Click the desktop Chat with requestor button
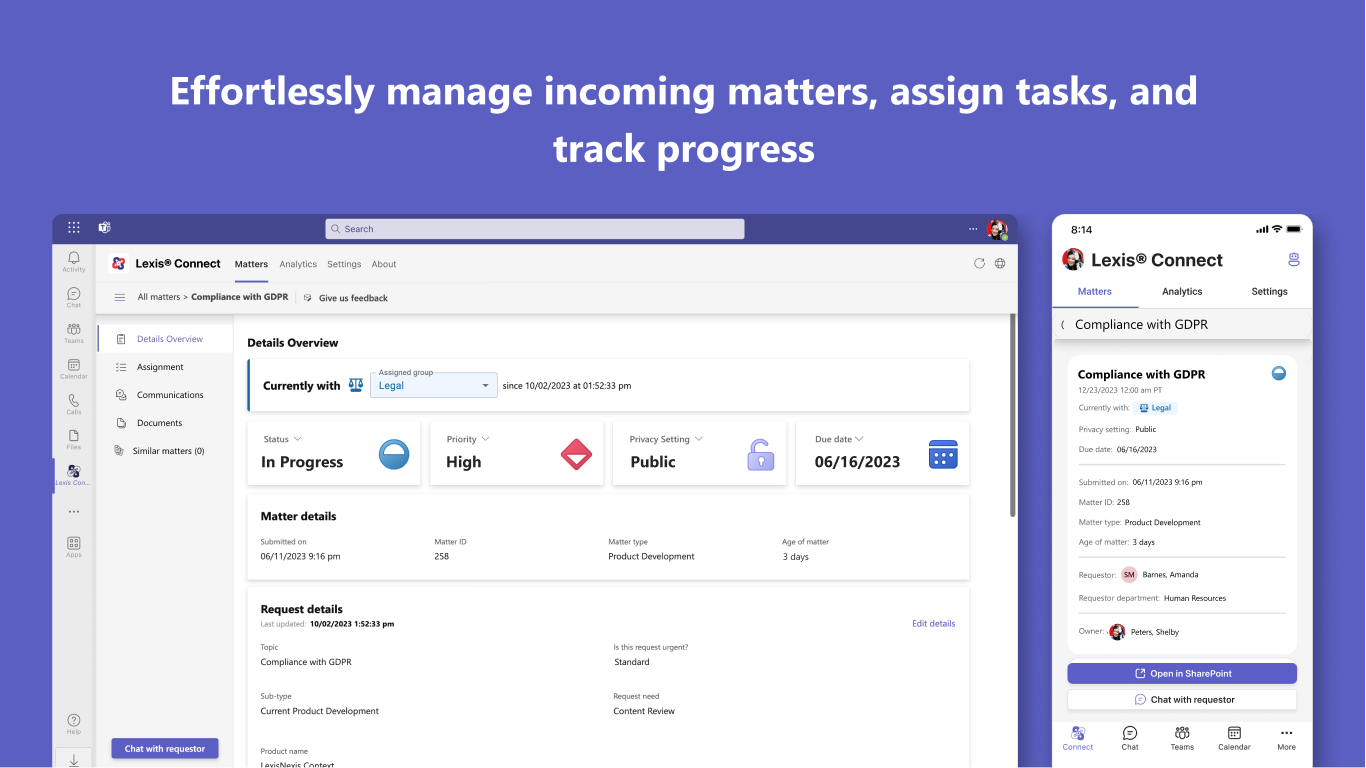Viewport: 1366px width, 768px height. click(x=165, y=748)
